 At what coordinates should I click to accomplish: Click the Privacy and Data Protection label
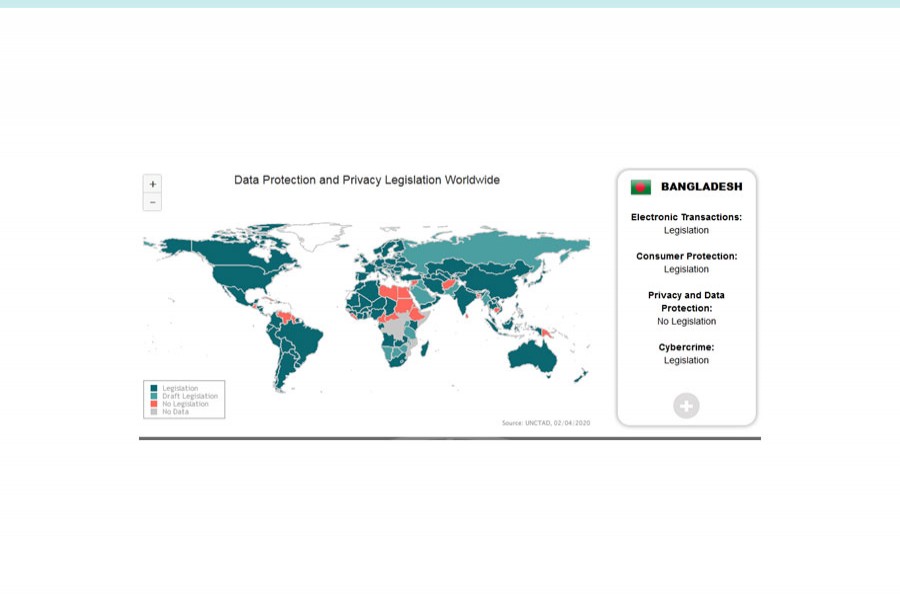[686, 301]
